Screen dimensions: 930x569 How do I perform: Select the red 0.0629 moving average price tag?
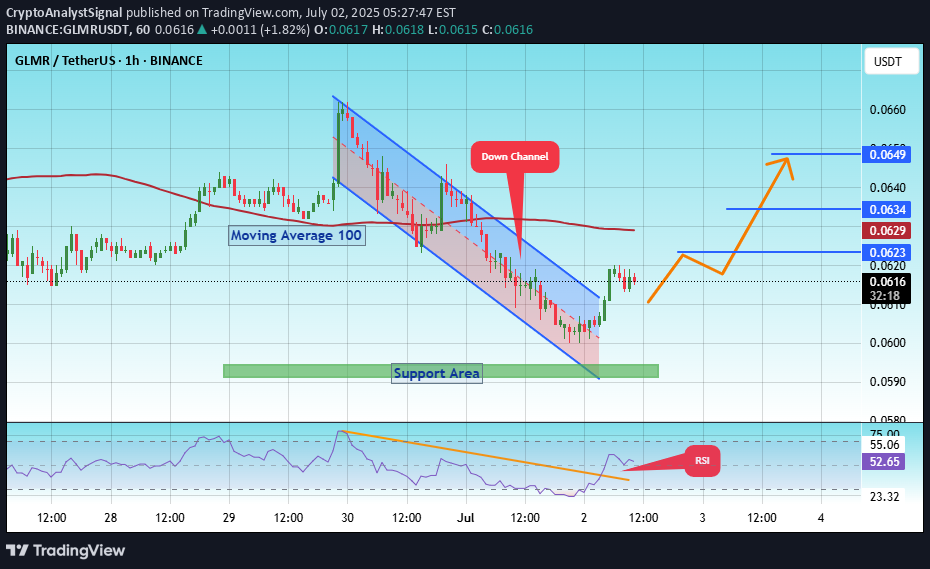click(887, 231)
